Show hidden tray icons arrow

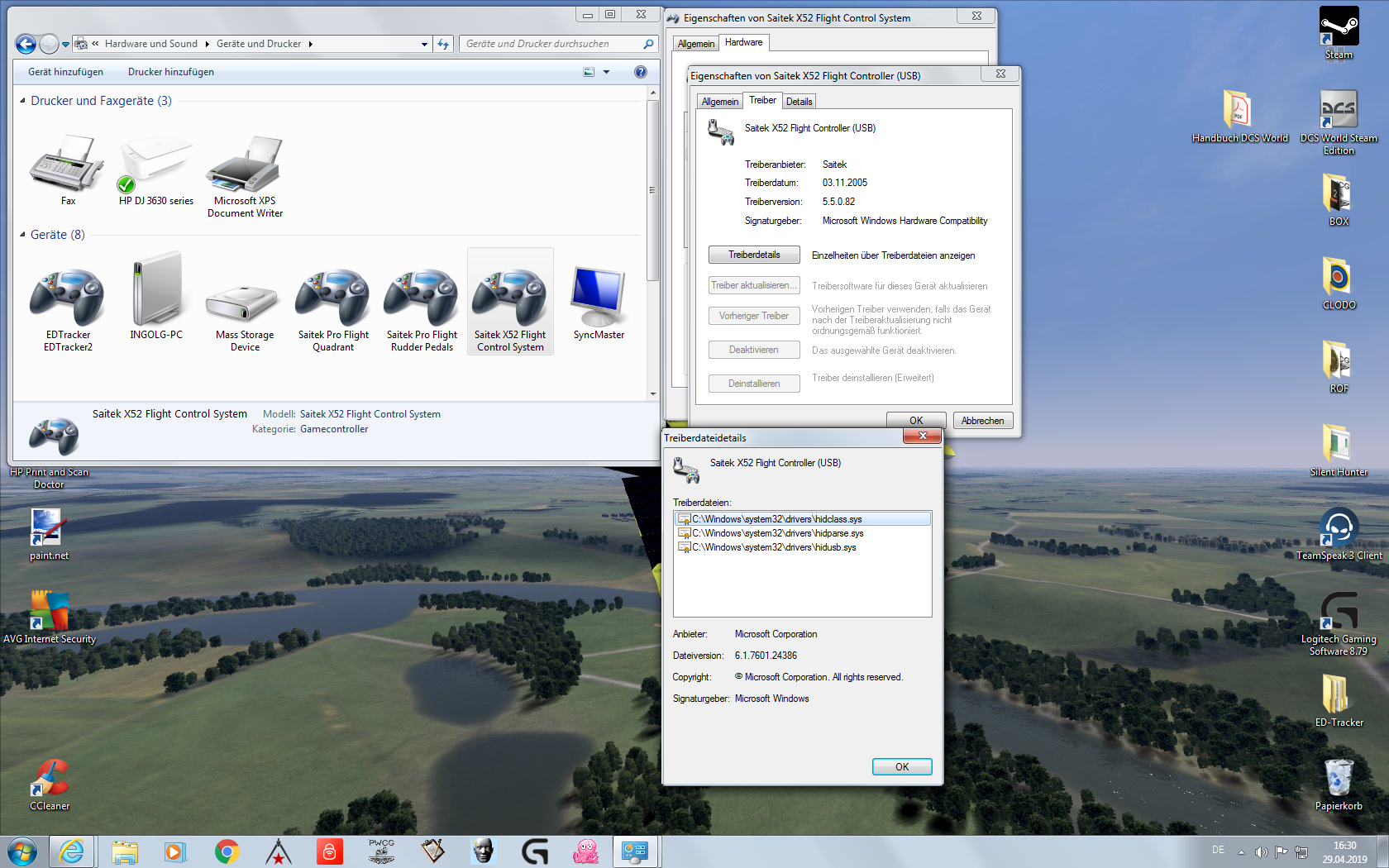coord(1241,851)
